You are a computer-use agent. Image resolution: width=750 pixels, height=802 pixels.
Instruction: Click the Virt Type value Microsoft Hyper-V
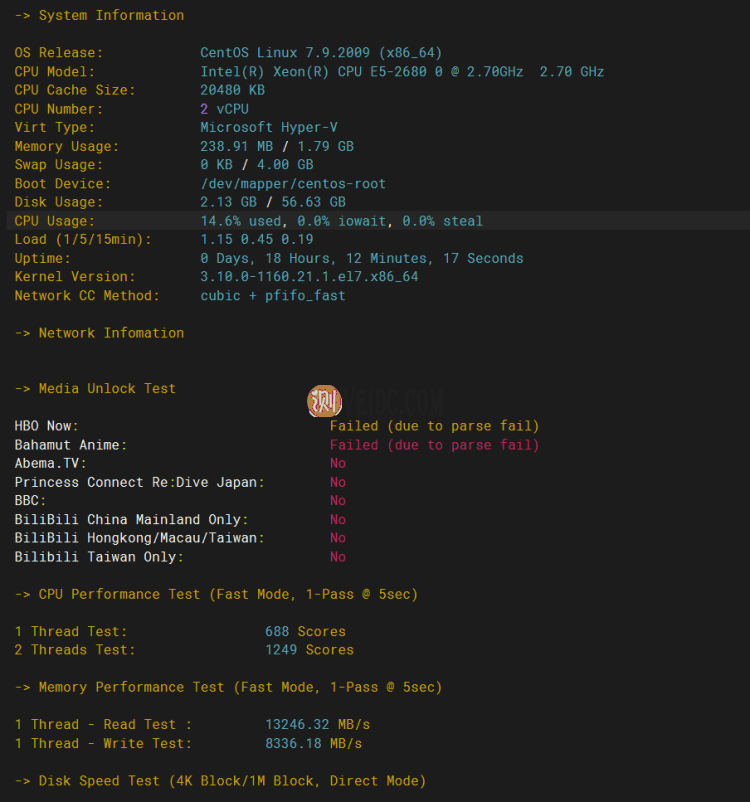pyautogui.click(x=269, y=127)
